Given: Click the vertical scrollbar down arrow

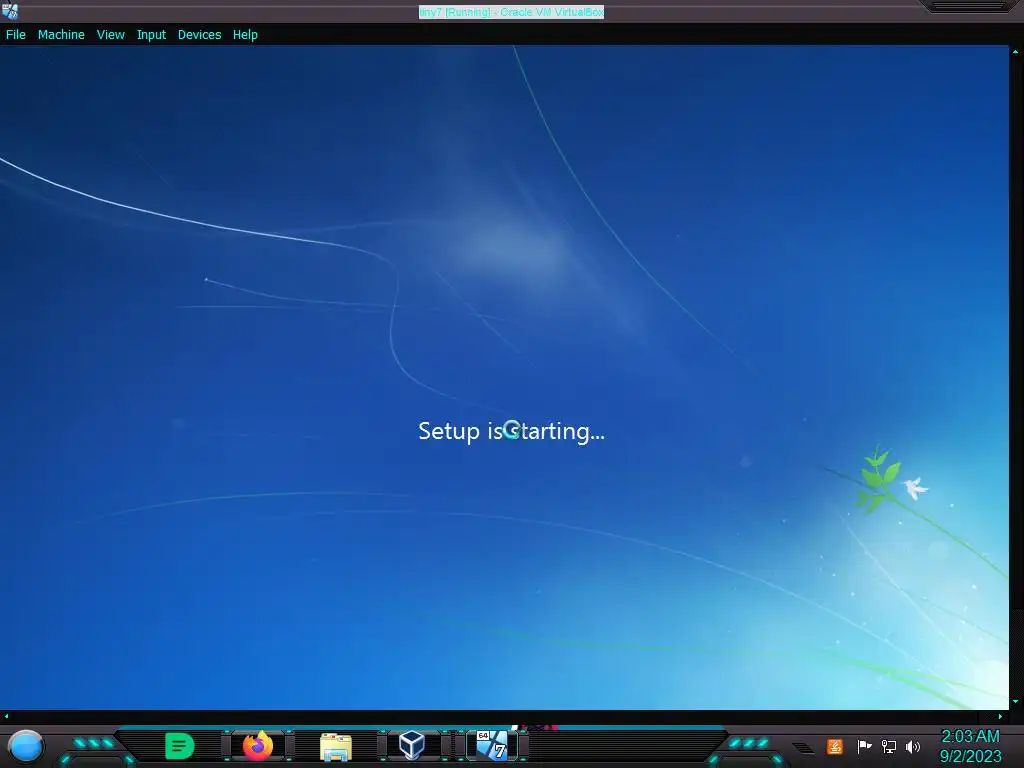Looking at the screenshot, I should point(1016,702).
